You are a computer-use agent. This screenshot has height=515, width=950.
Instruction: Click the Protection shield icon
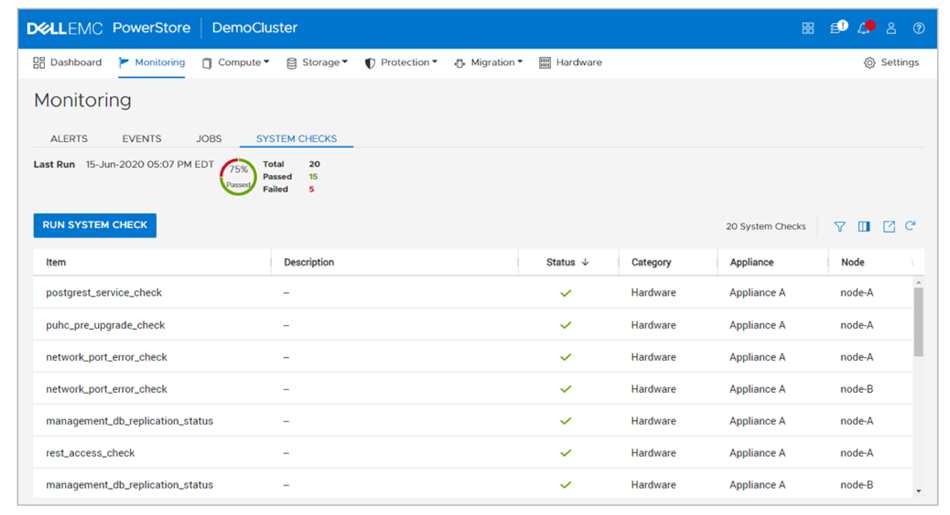click(370, 63)
